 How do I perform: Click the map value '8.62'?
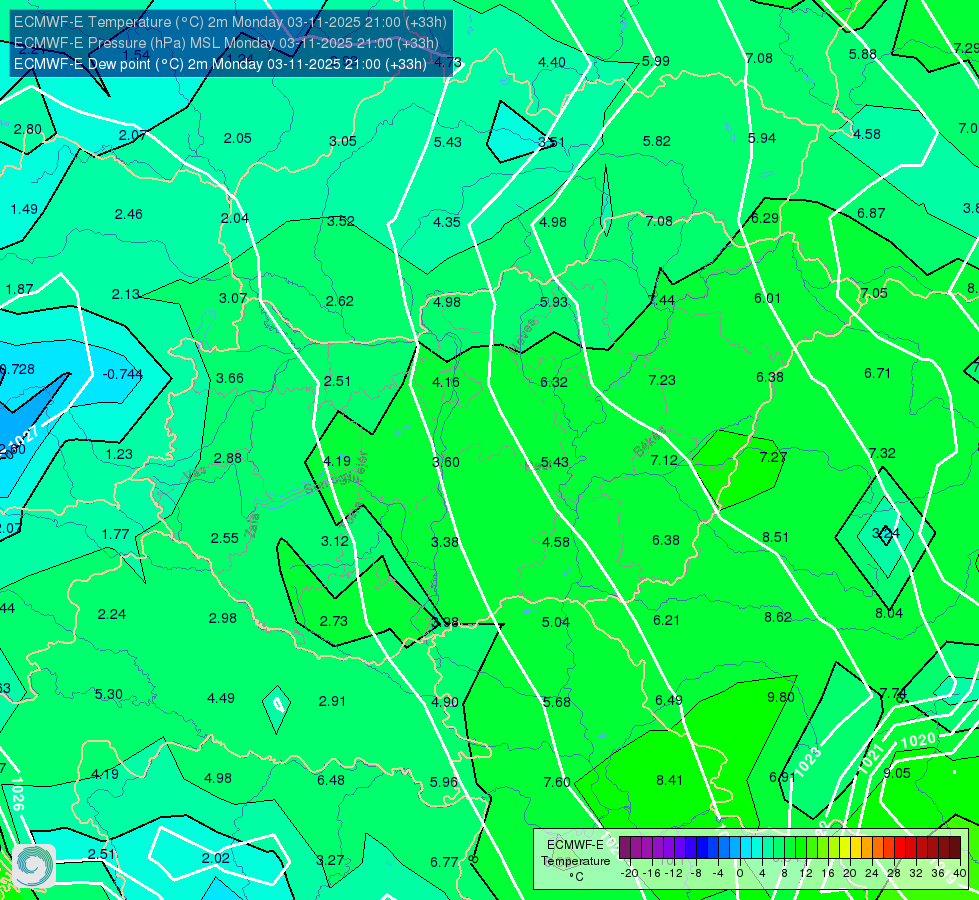pyautogui.click(x=778, y=617)
